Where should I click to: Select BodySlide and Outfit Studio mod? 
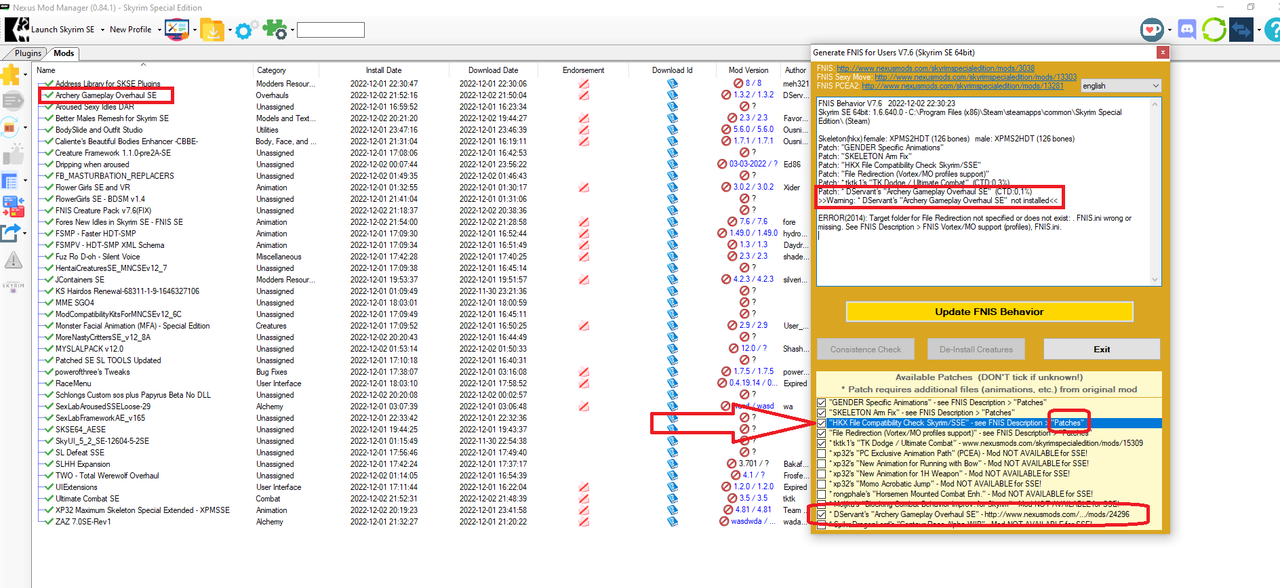[x=99, y=130]
